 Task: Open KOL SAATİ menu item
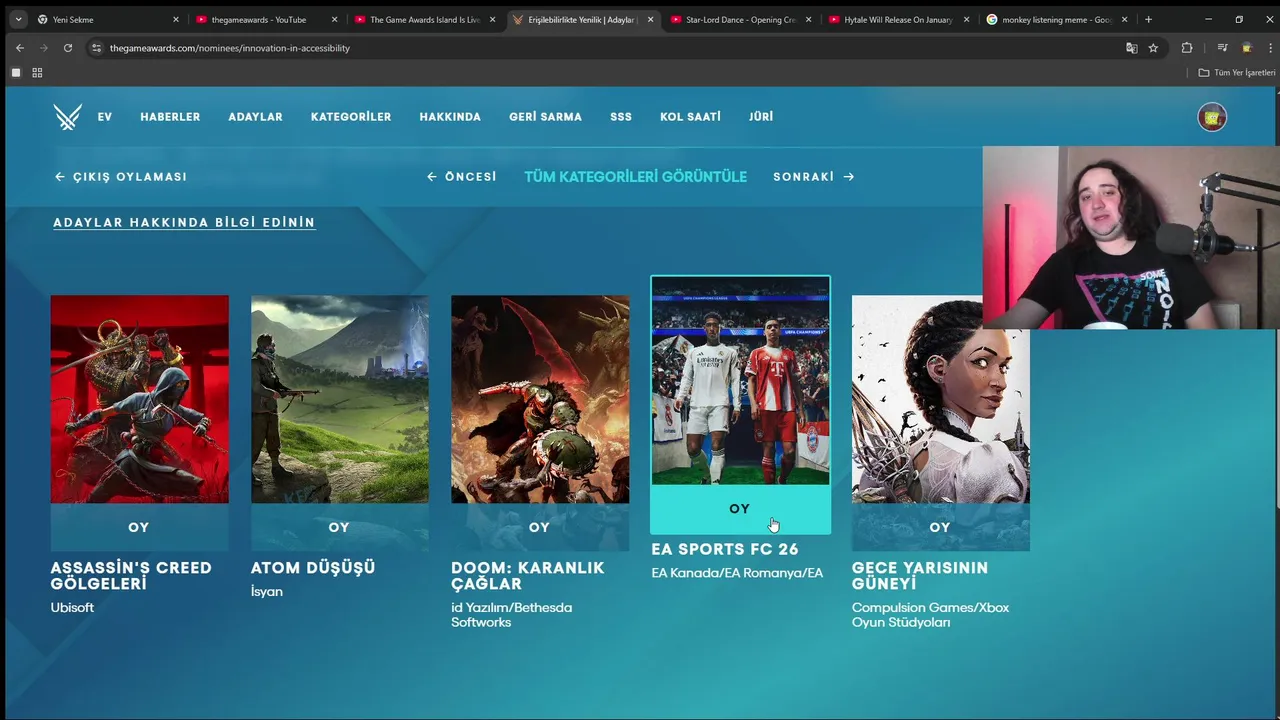tap(690, 117)
